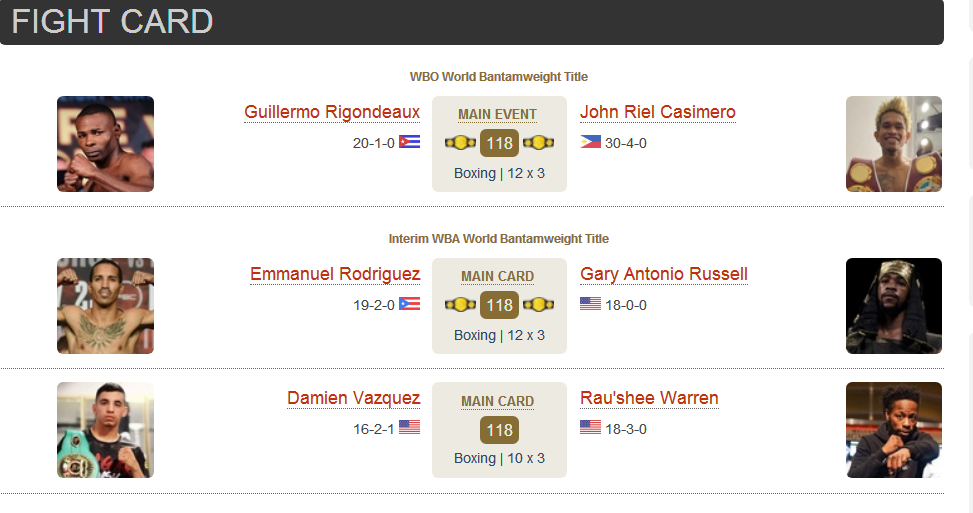Click the left title belt icon in main event

pos(460,143)
